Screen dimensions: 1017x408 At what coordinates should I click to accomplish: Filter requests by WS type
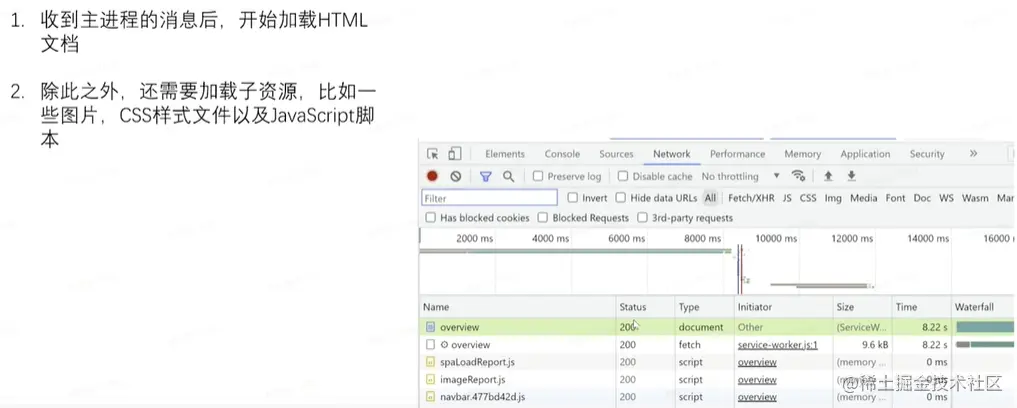coord(946,198)
